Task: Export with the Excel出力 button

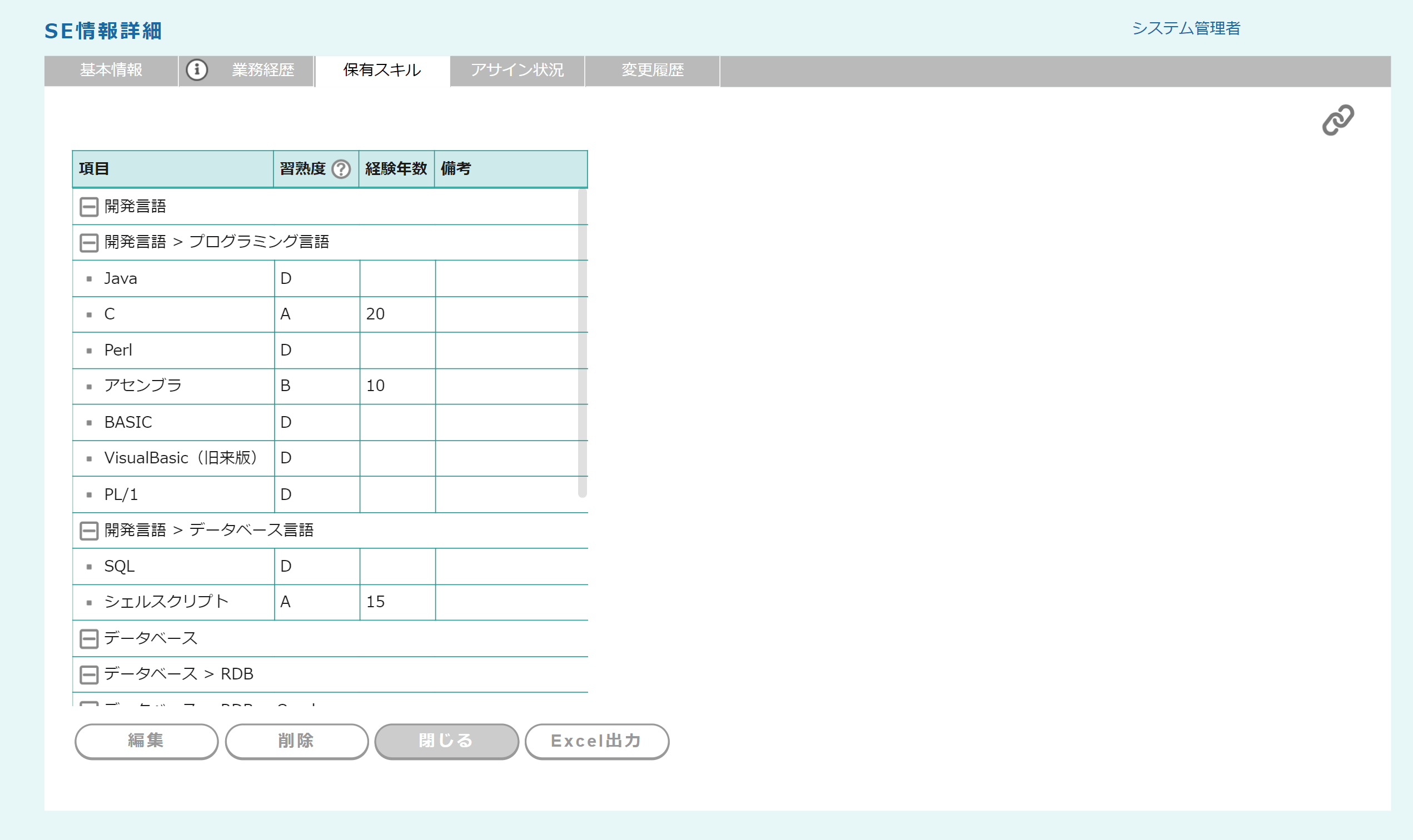Action: point(596,741)
